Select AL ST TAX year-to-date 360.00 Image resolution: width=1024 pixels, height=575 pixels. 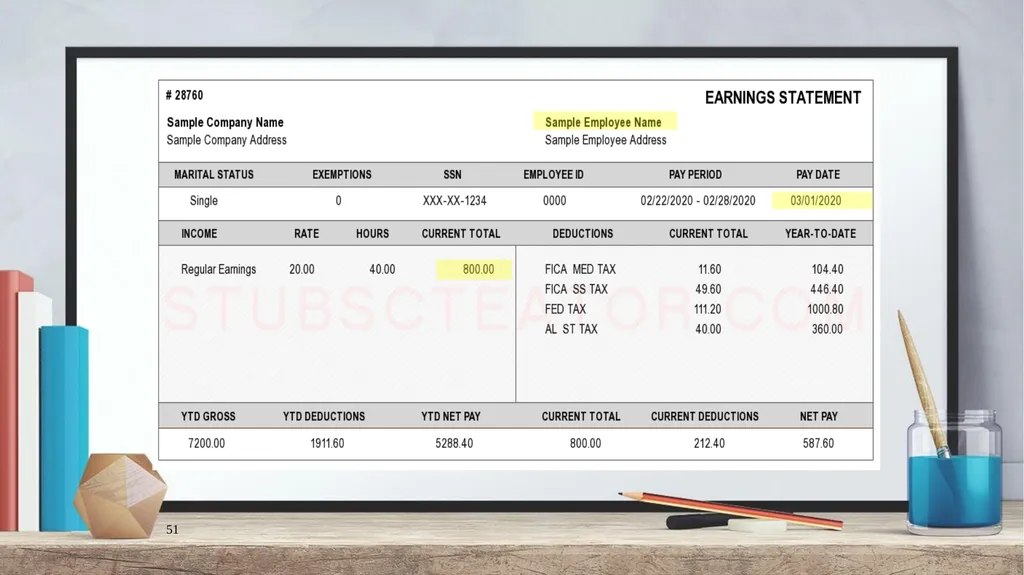(x=827, y=329)
